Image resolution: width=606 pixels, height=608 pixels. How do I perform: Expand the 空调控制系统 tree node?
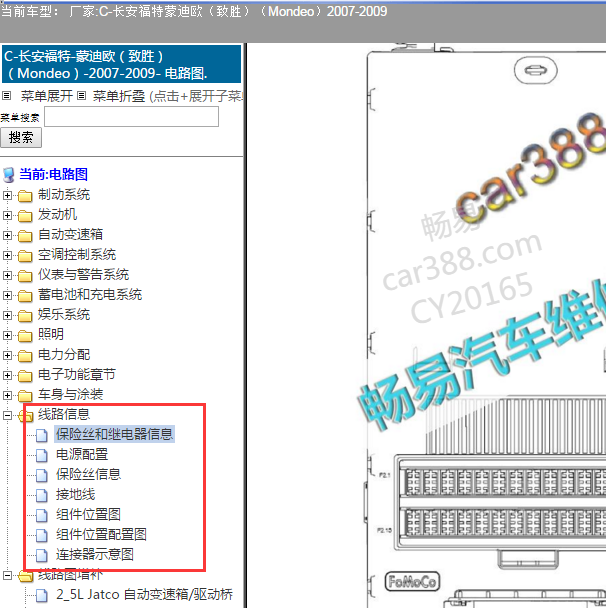[7, 255]
